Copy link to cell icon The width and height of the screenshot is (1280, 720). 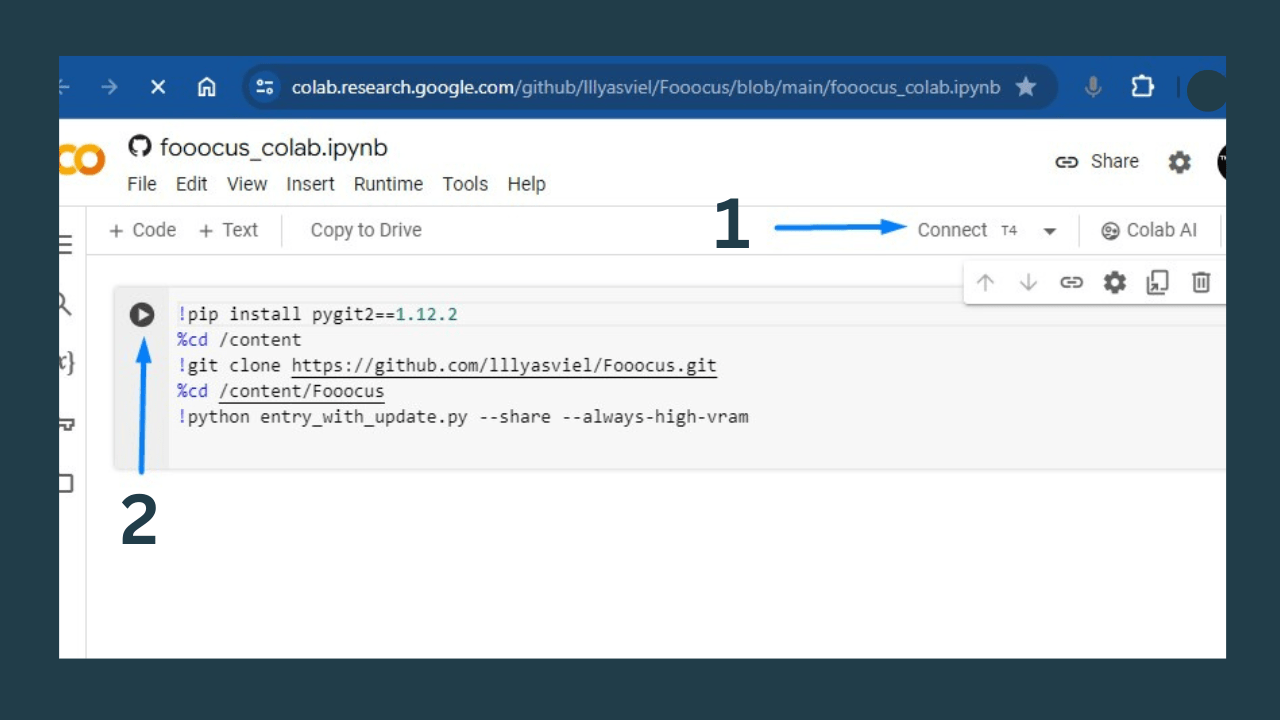click(x=1071, y=283)
